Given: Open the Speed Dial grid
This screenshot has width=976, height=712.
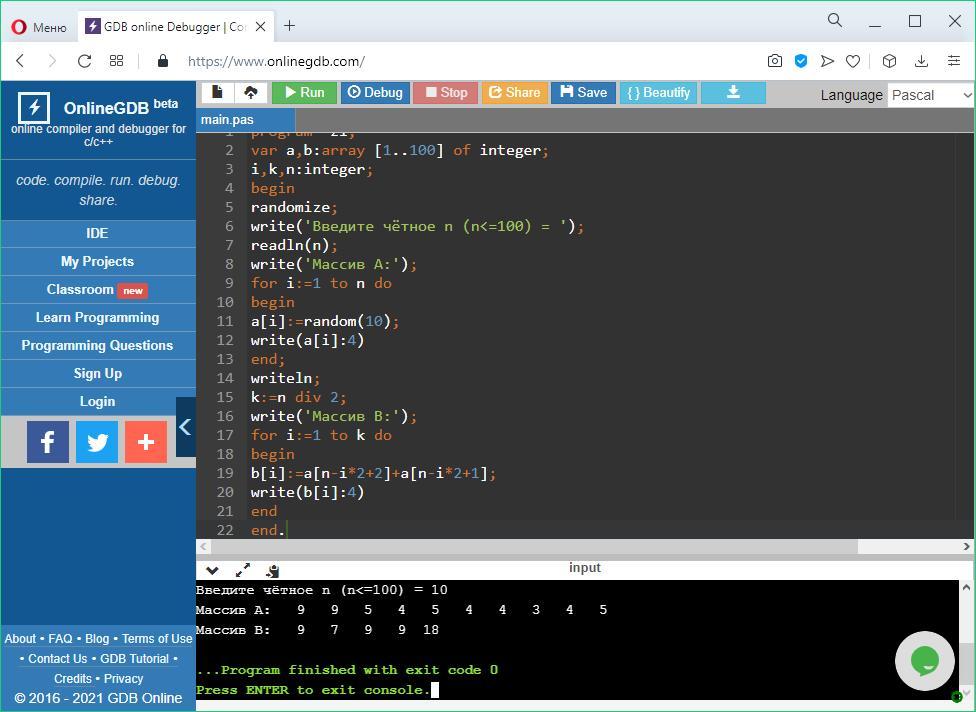Looking at the screenshot, I should coord(116,60).
